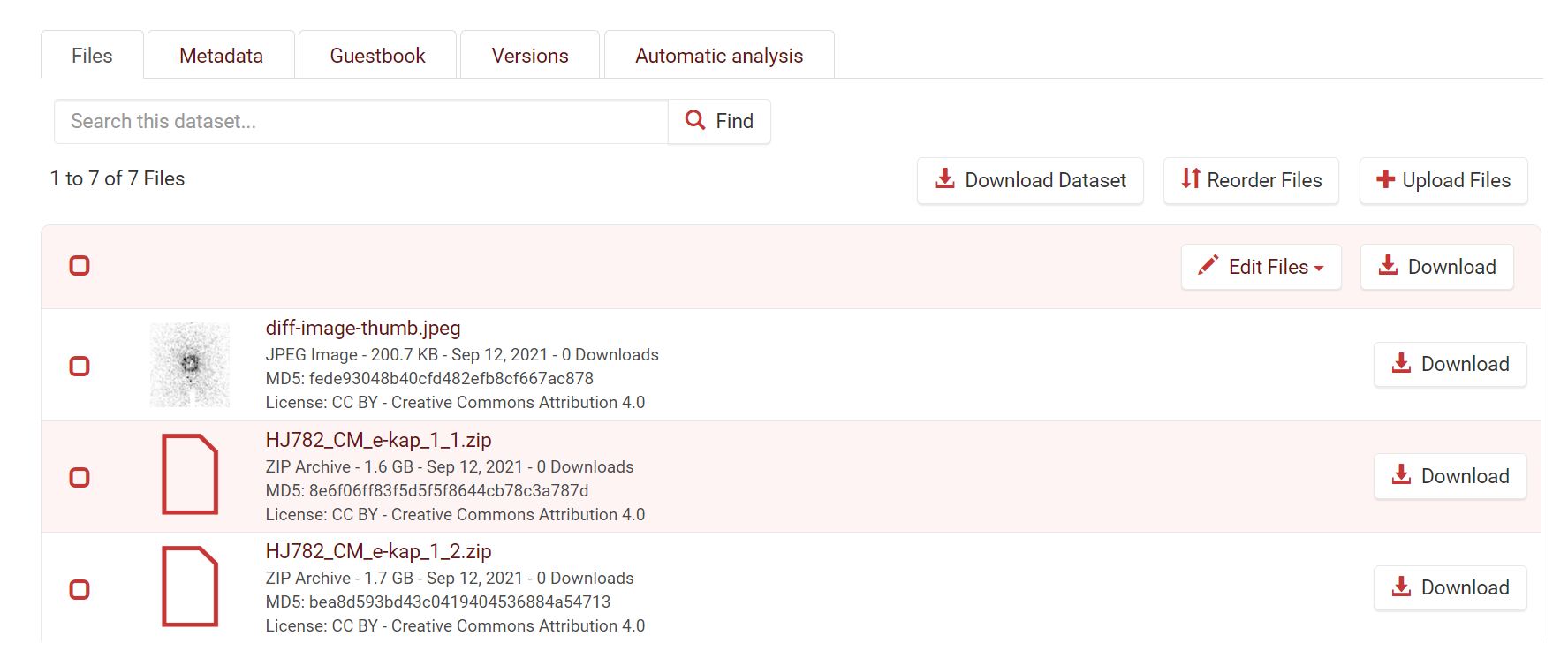This screenshot has width=1568, height=651.
Task: Click the Download Dataset button
Action: (x=1030, y=180)
